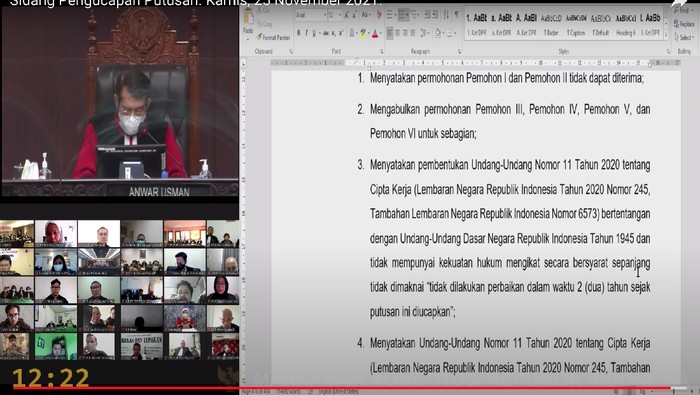
Task: Open the Underline style dropdown arrow
Action: (319, 33)
